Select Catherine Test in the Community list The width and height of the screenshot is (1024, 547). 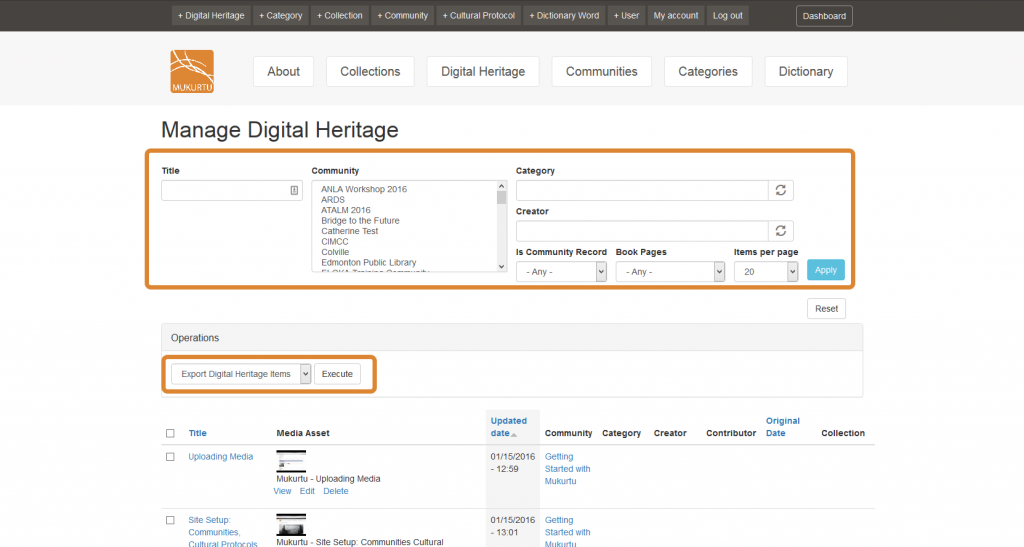tap(349, 231)
